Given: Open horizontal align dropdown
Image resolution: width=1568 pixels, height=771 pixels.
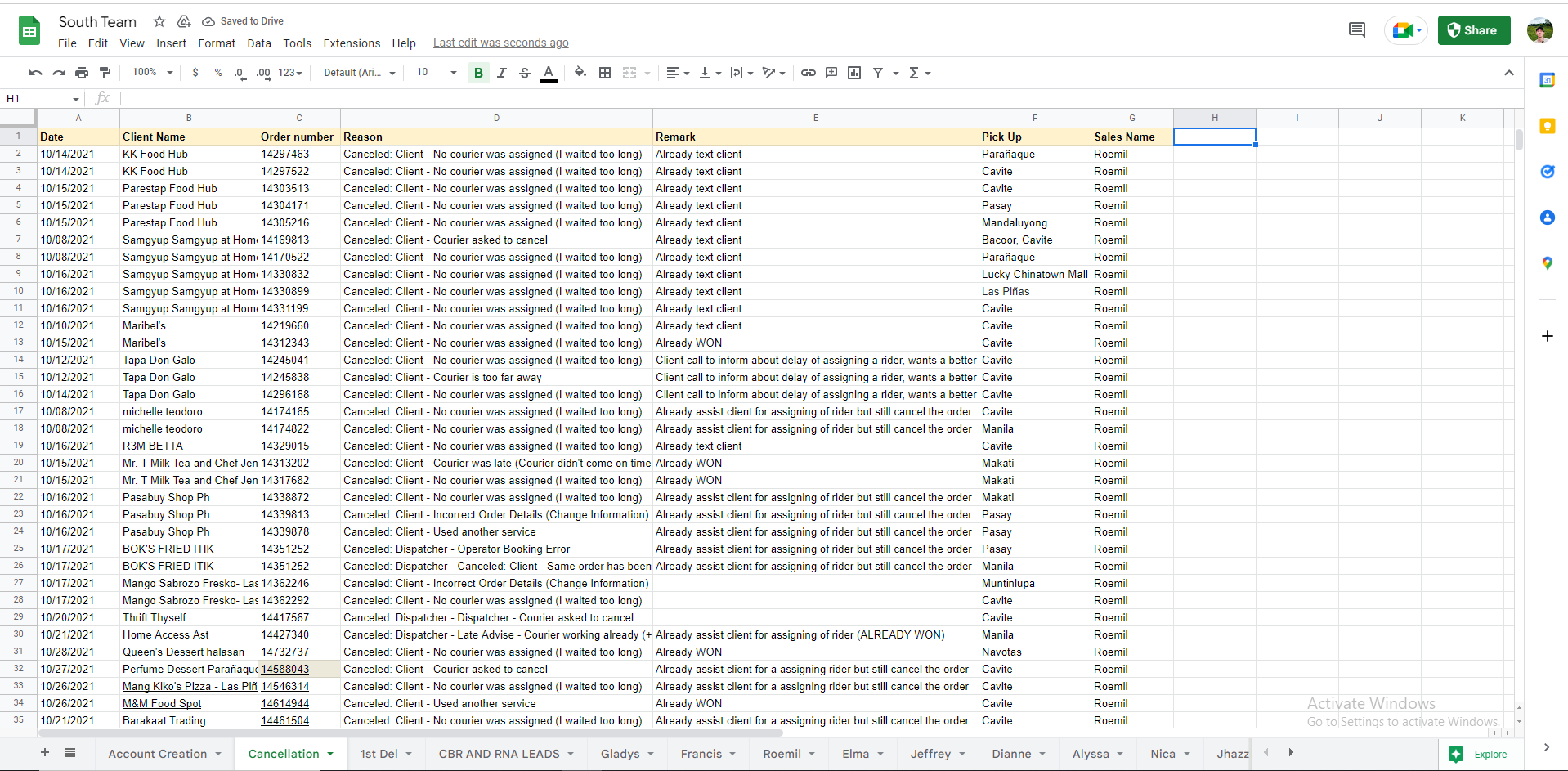Looking at the screenshot, I should click(678, 73).
